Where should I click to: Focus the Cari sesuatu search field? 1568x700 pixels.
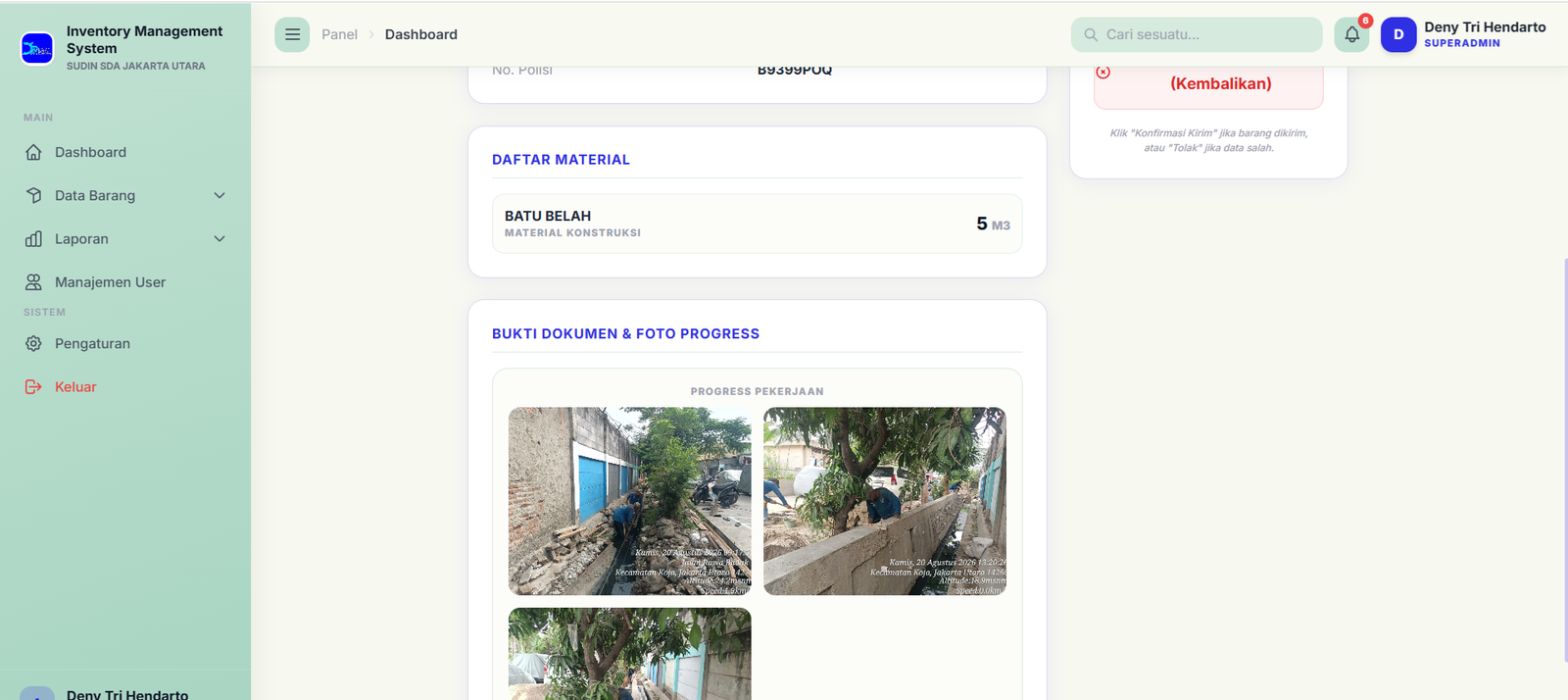tap(1197, 34)
